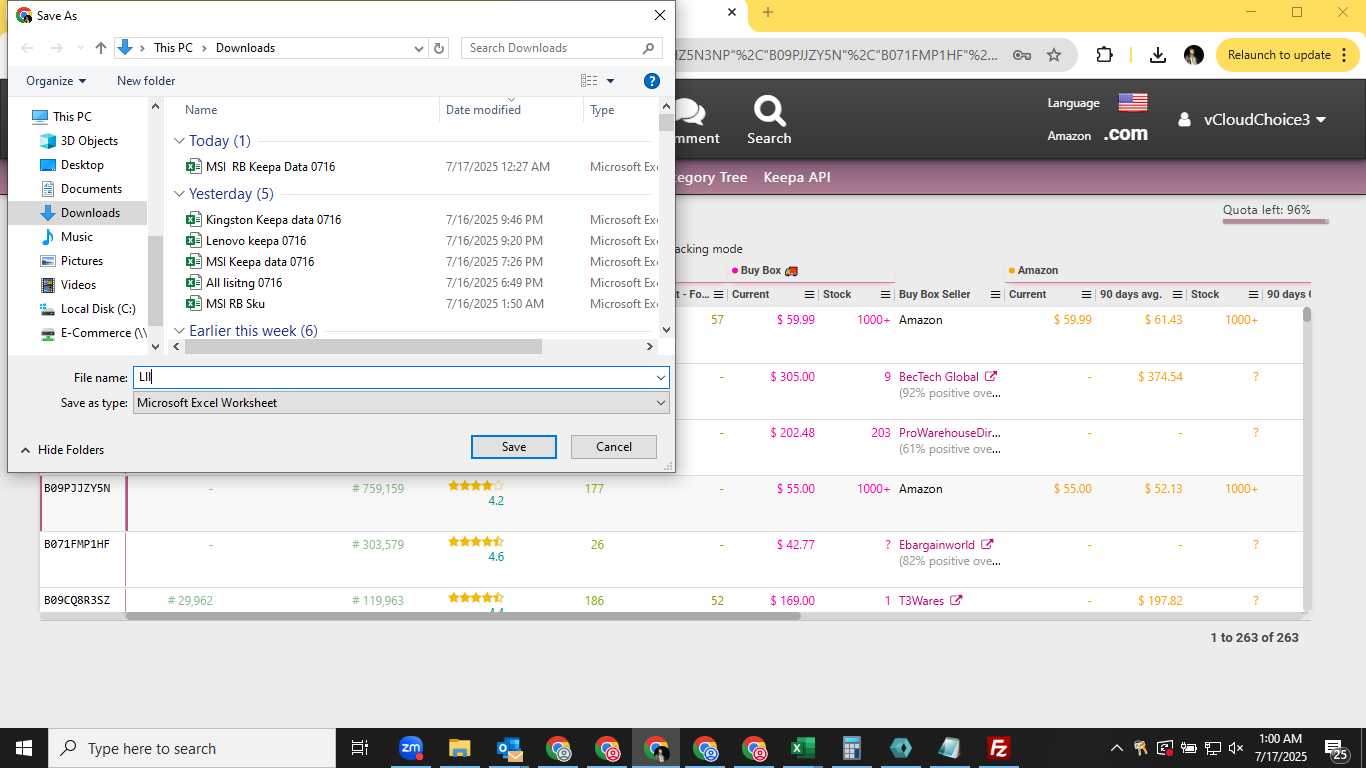Image resolution: width=1366 pixels, height=768 pixels.
Task: Click the Keepa table horizontal scrollbar
Action: tap(463, 616)
